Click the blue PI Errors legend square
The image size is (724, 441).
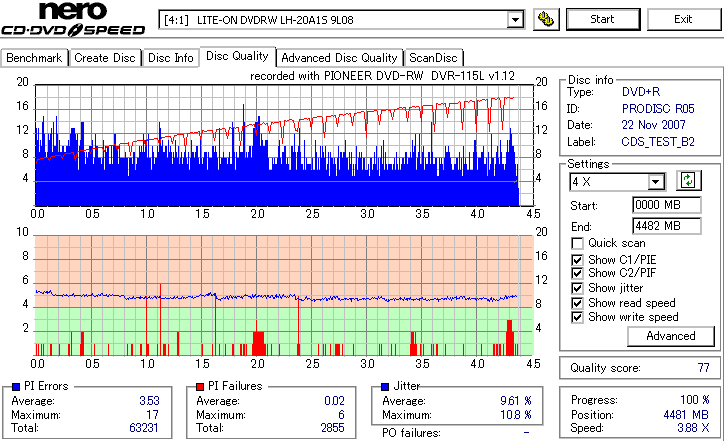(16, 387)
